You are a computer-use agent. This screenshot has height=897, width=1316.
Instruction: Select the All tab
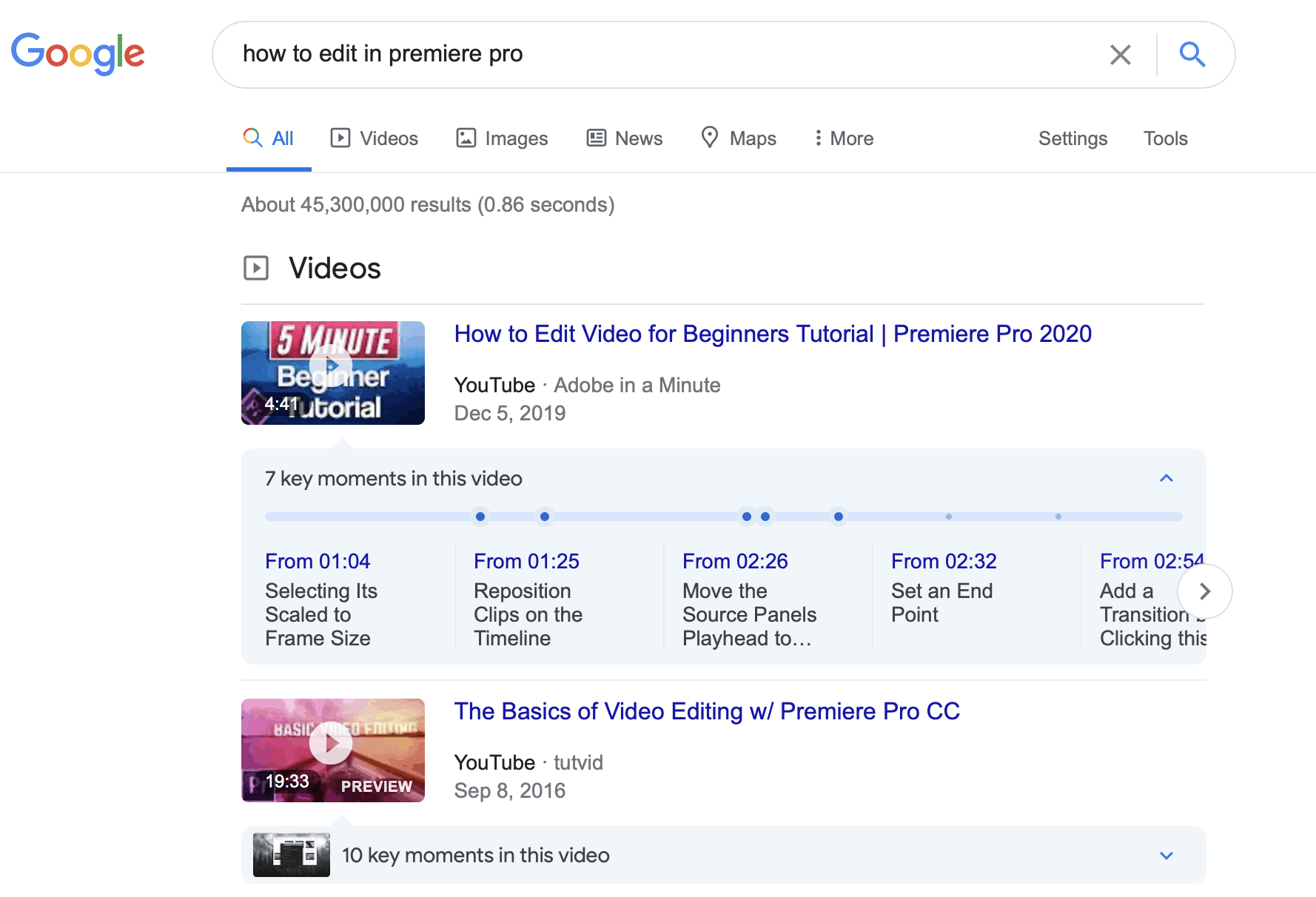click(x=269, y=138)
